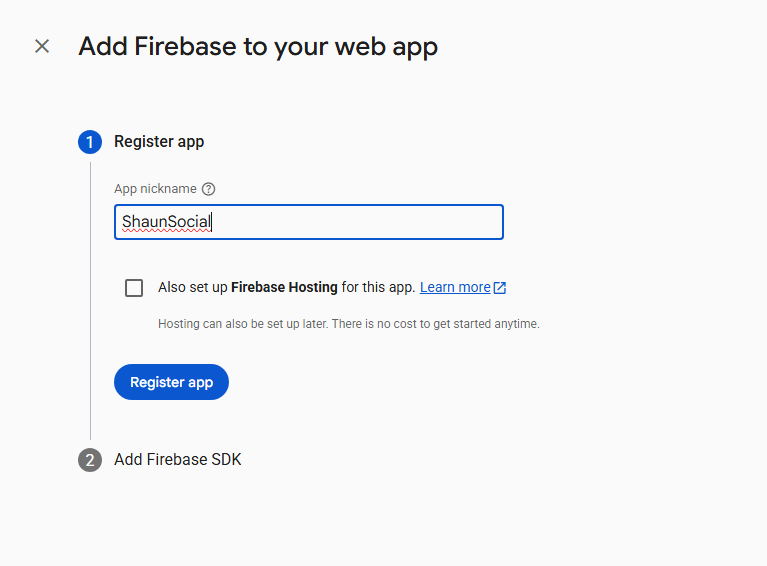Click the external link icon beside Learn more

tap(500, 288)
